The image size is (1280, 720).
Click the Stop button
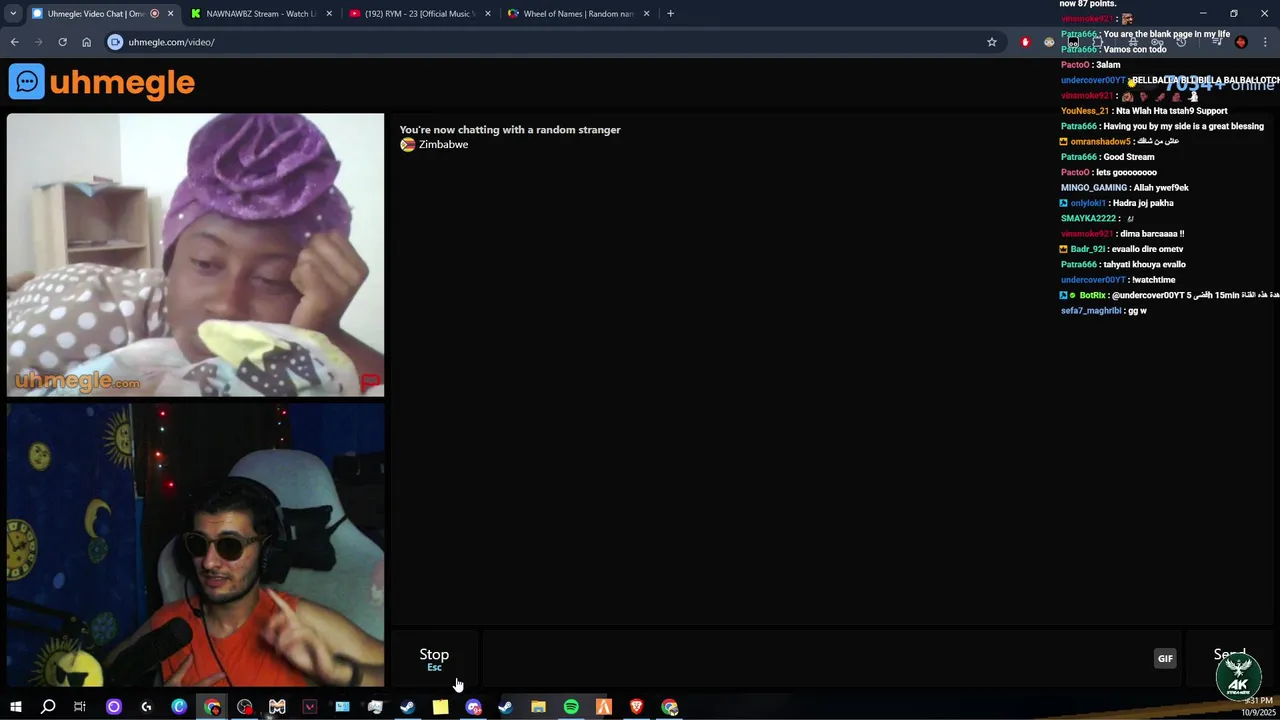click(x=434, y=658)
